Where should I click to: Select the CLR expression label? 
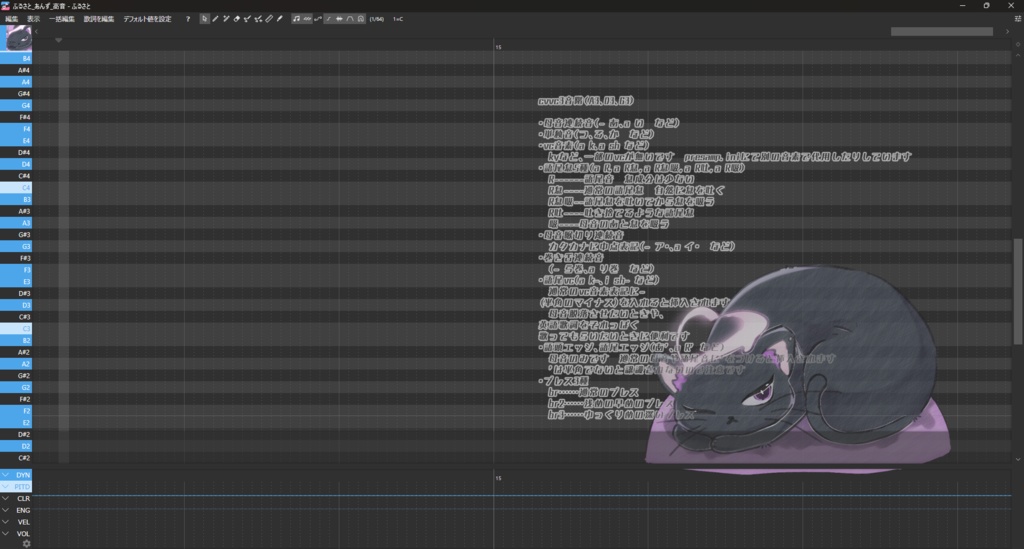(24, 499)
